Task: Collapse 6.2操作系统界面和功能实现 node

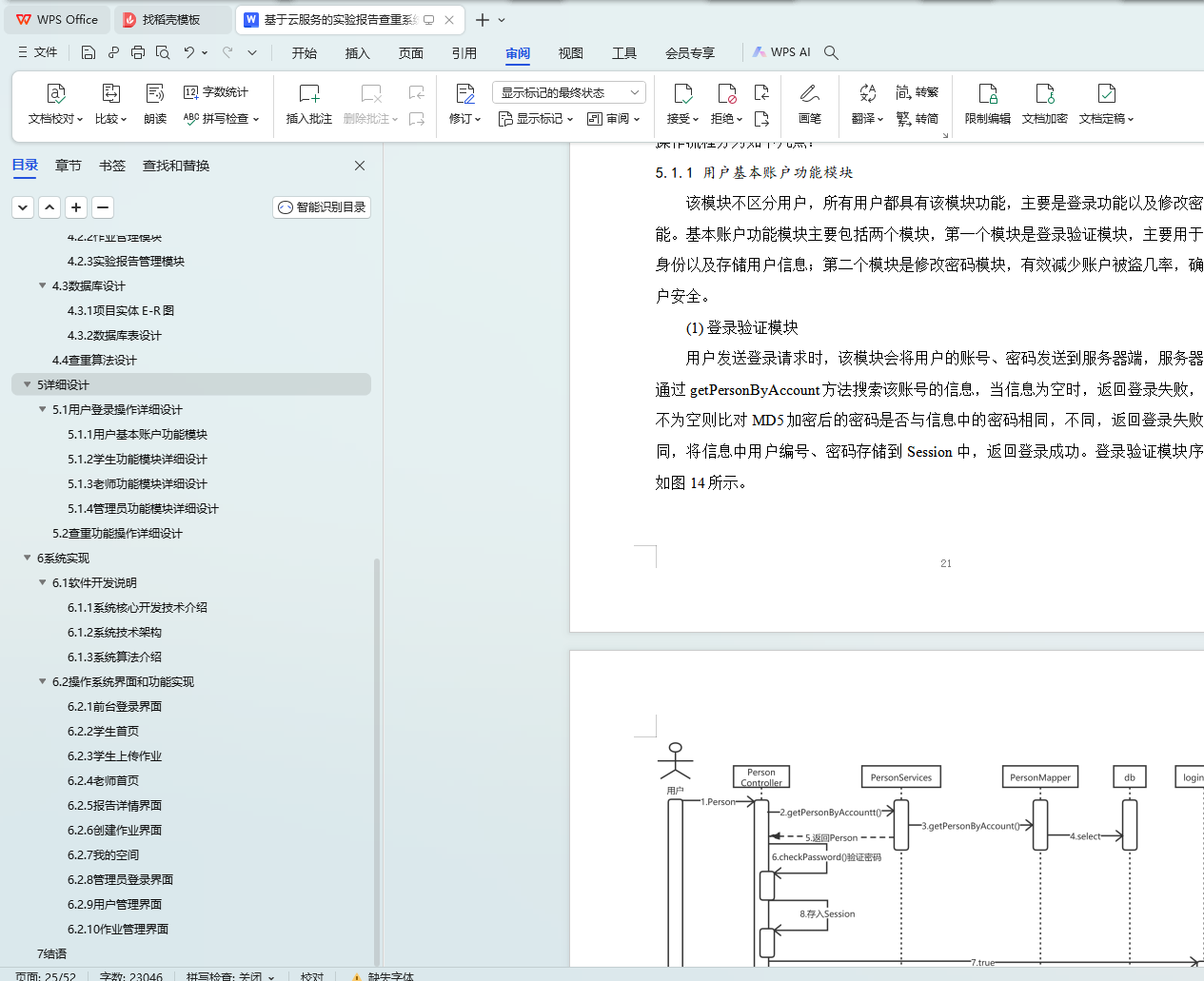Action: pyautogui.click(x=42, y=681)
